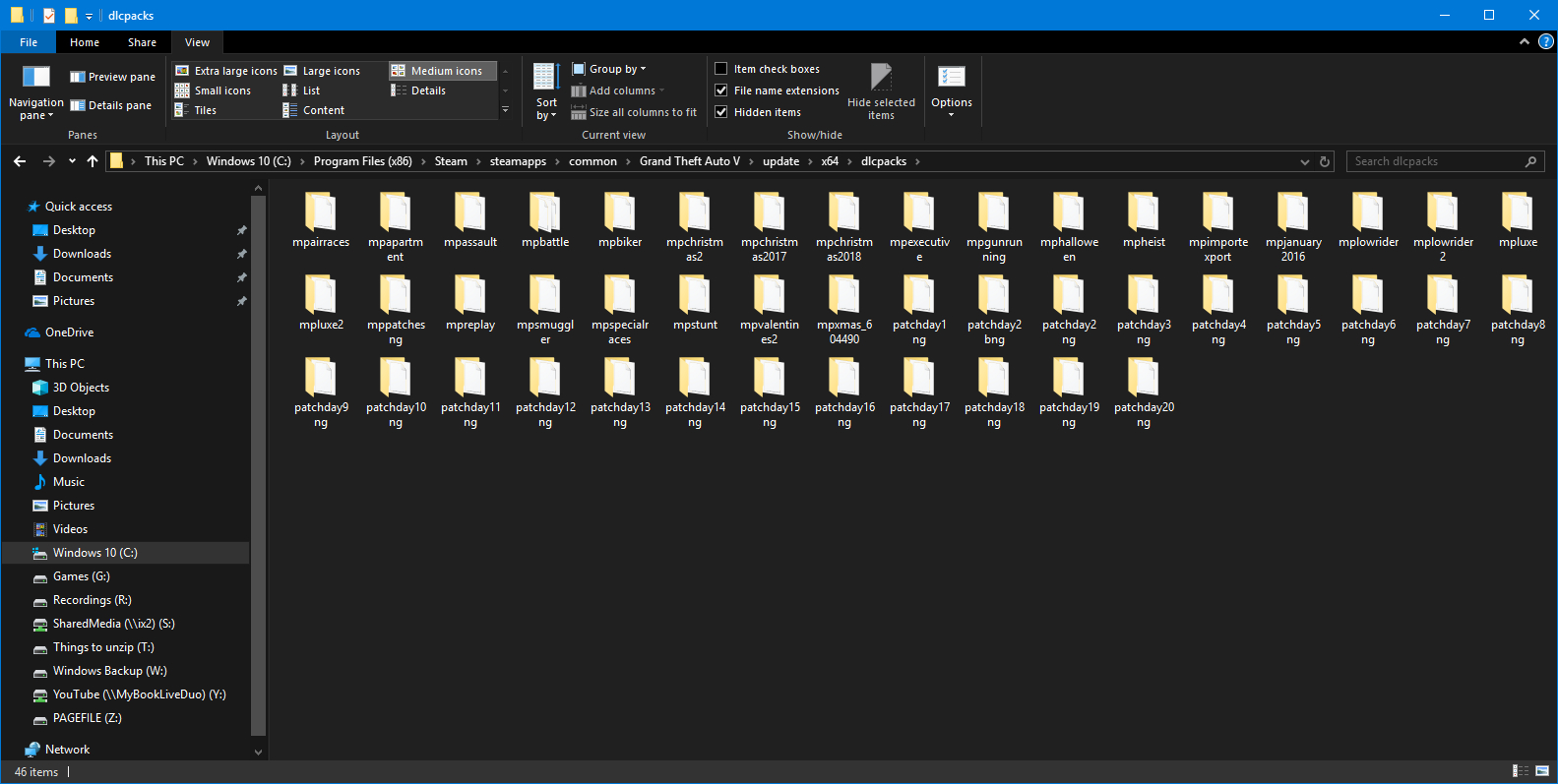
Task: Open the View tab
Action: [x=198, y=42]
